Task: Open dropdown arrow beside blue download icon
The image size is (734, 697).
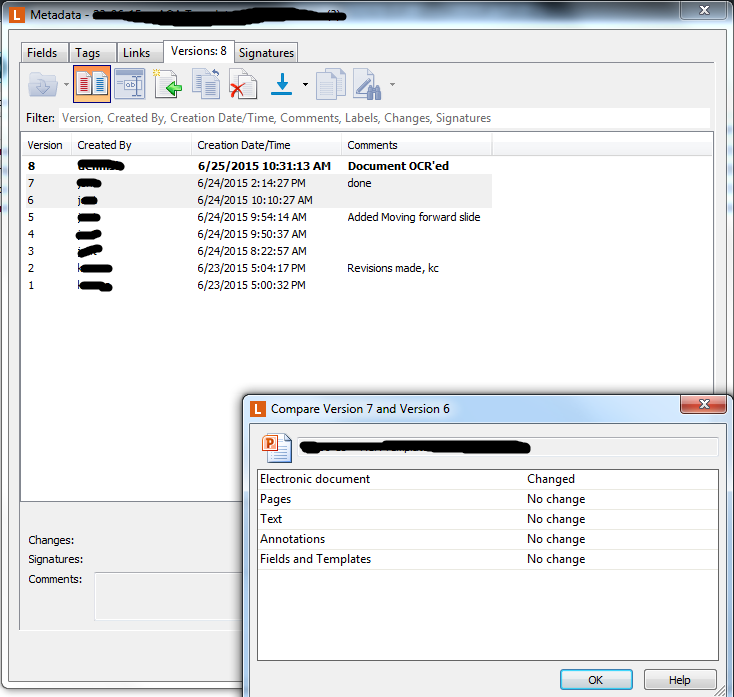Action: pyautogui.click(x=305, y=85)
